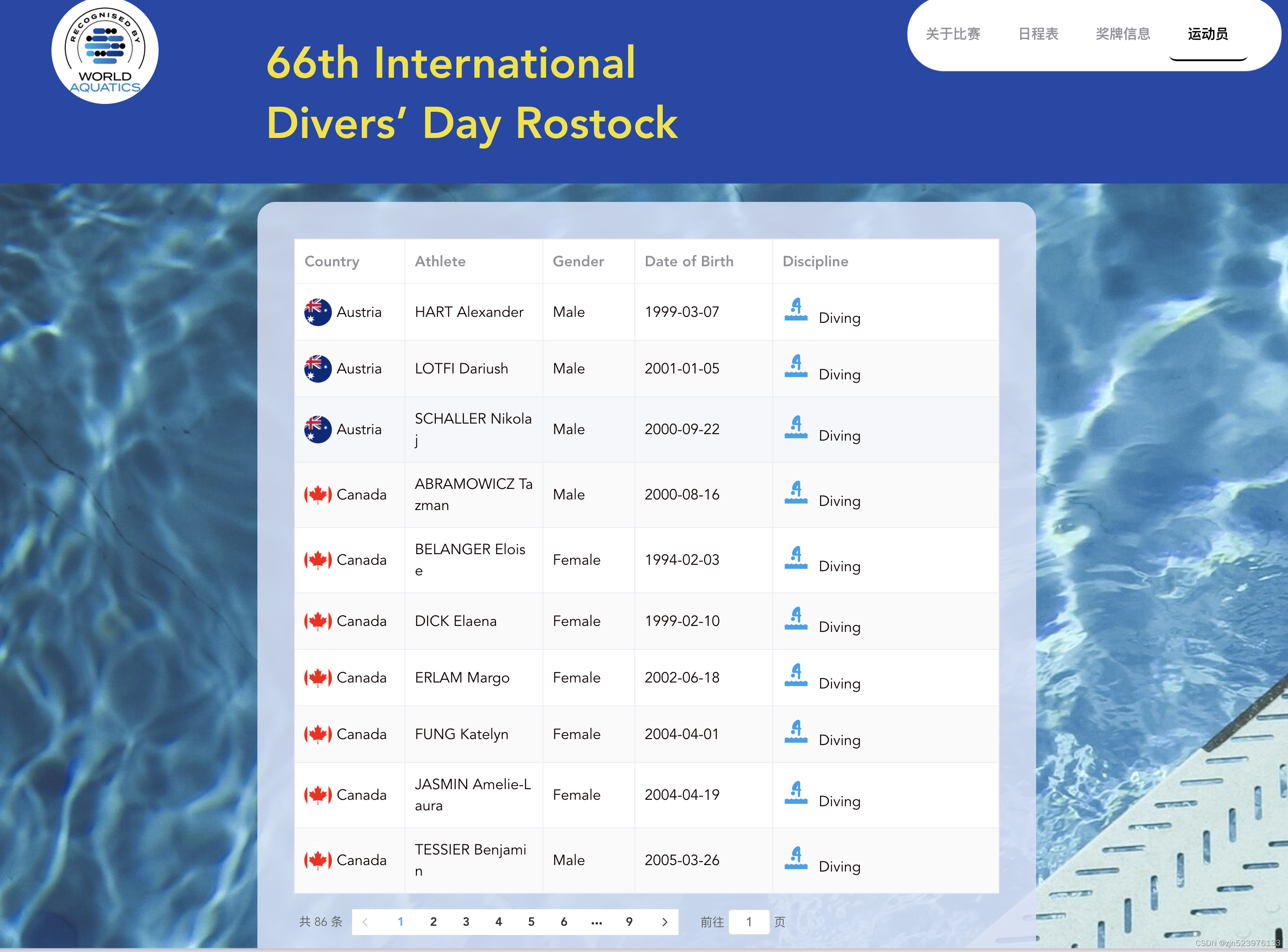The width and height of the screenshot is (1288, 952).
Task: Click the previous page left arrow
Action: (365, 922)
